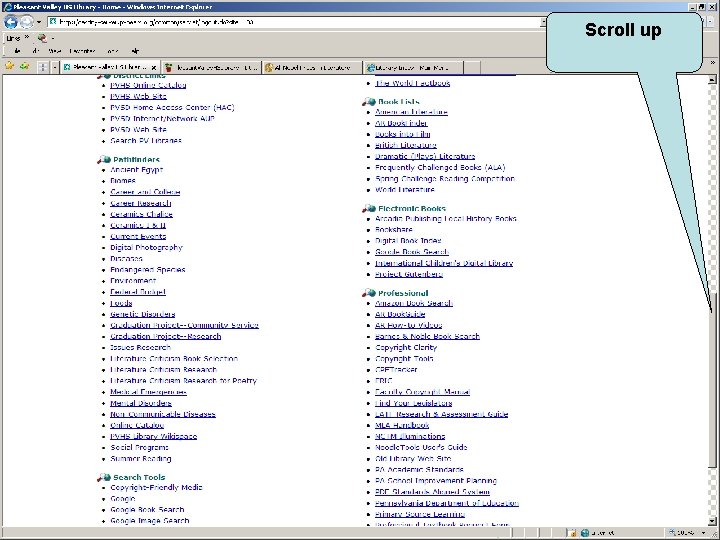Screen dimensions: 720x540
Task: Click the zoom level magnifier in status bar
Action: (x=672, y=533)
